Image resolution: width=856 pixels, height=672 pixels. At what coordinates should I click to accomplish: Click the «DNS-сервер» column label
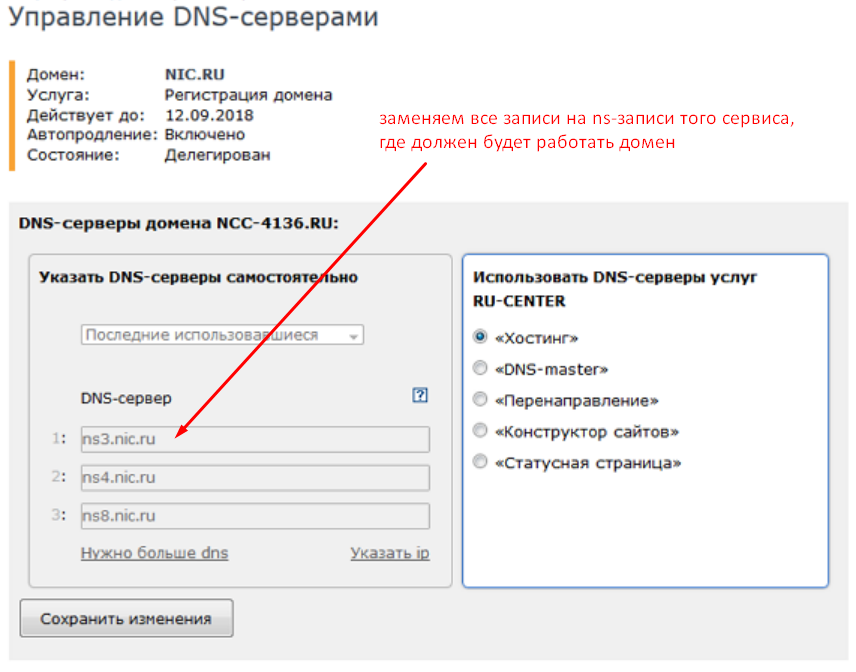coord(126,398)
